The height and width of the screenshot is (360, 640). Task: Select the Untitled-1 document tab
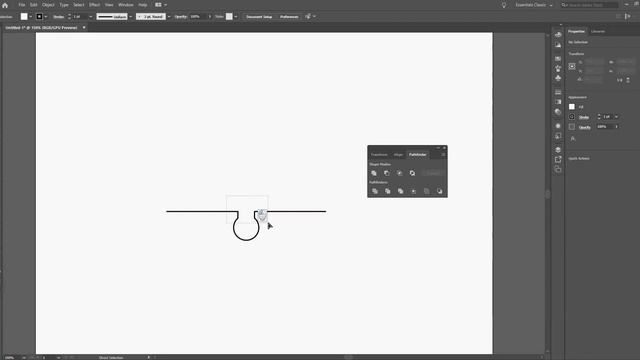point(41,28)
